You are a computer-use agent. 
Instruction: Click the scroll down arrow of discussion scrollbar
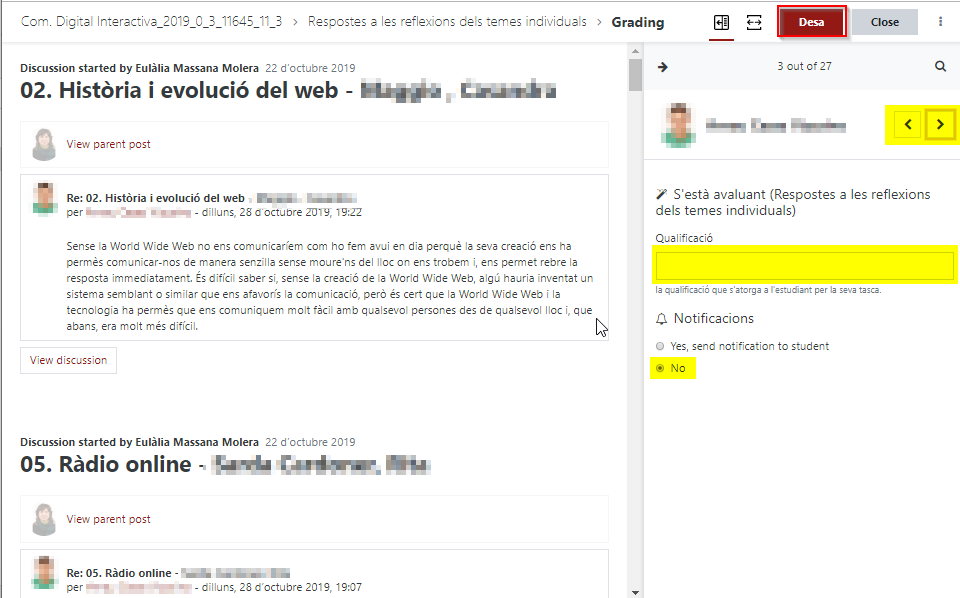(x=635, y=591)
